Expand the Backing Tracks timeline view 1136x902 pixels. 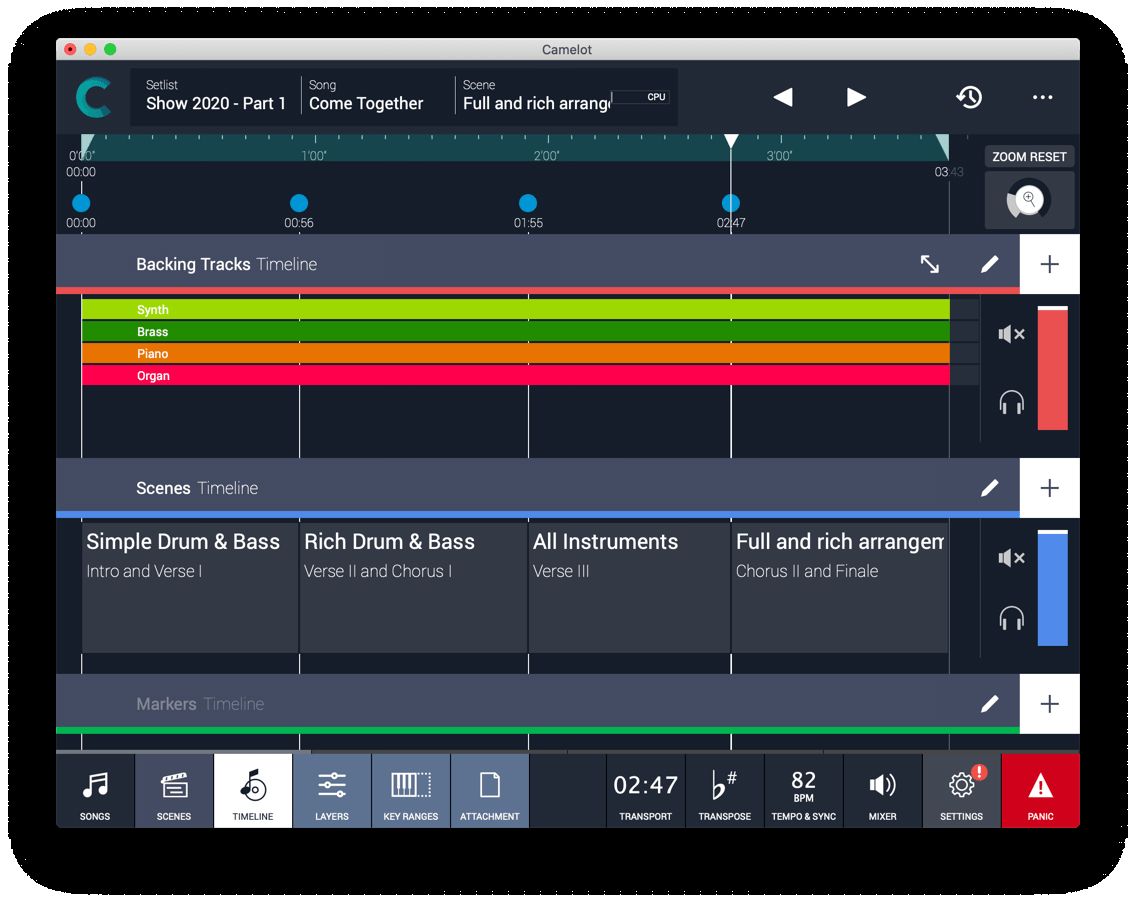(932, 264)
